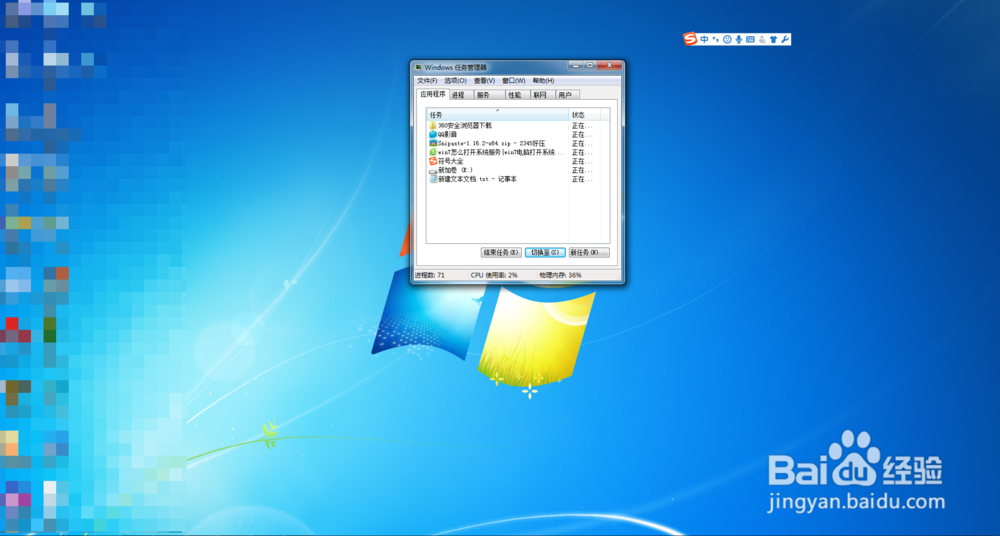Open 帮助(H) menu

coord(543,81)
